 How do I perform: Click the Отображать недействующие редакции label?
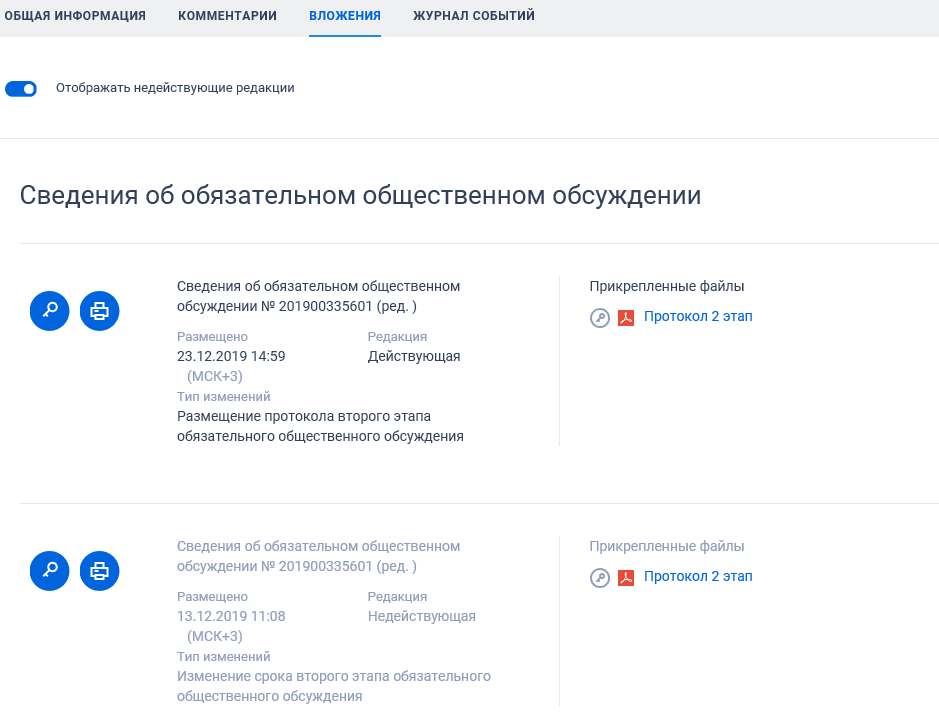(175, 88)
